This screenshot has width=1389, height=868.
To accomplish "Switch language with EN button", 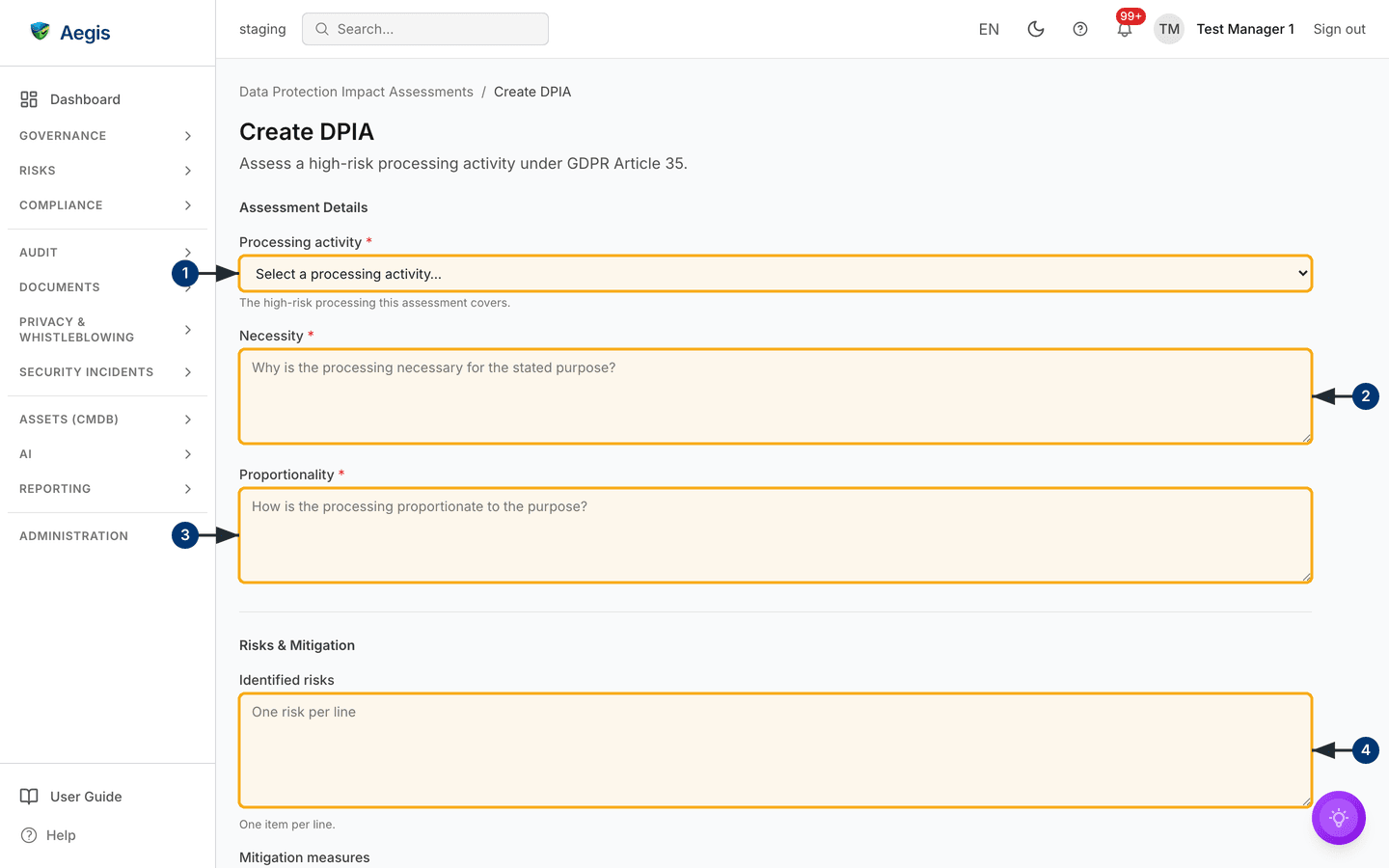I will click(x=989, y=29).
